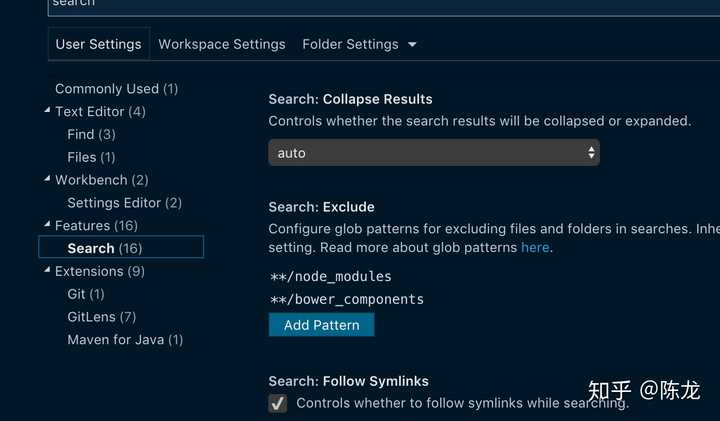Collapse the Text Editor tree section
720x421 pixels.
click(x=48, y=111)
